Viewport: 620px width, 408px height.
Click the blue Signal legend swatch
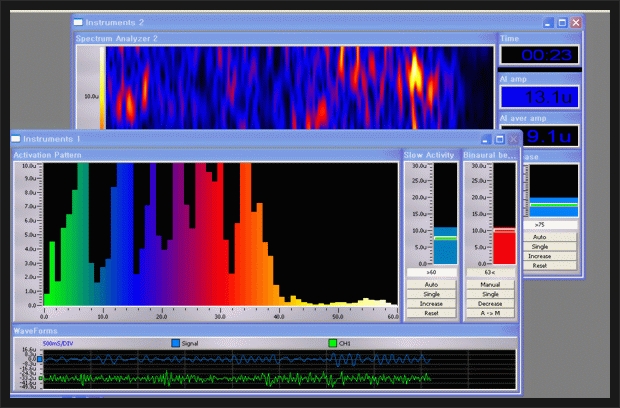tap(176, 343)
